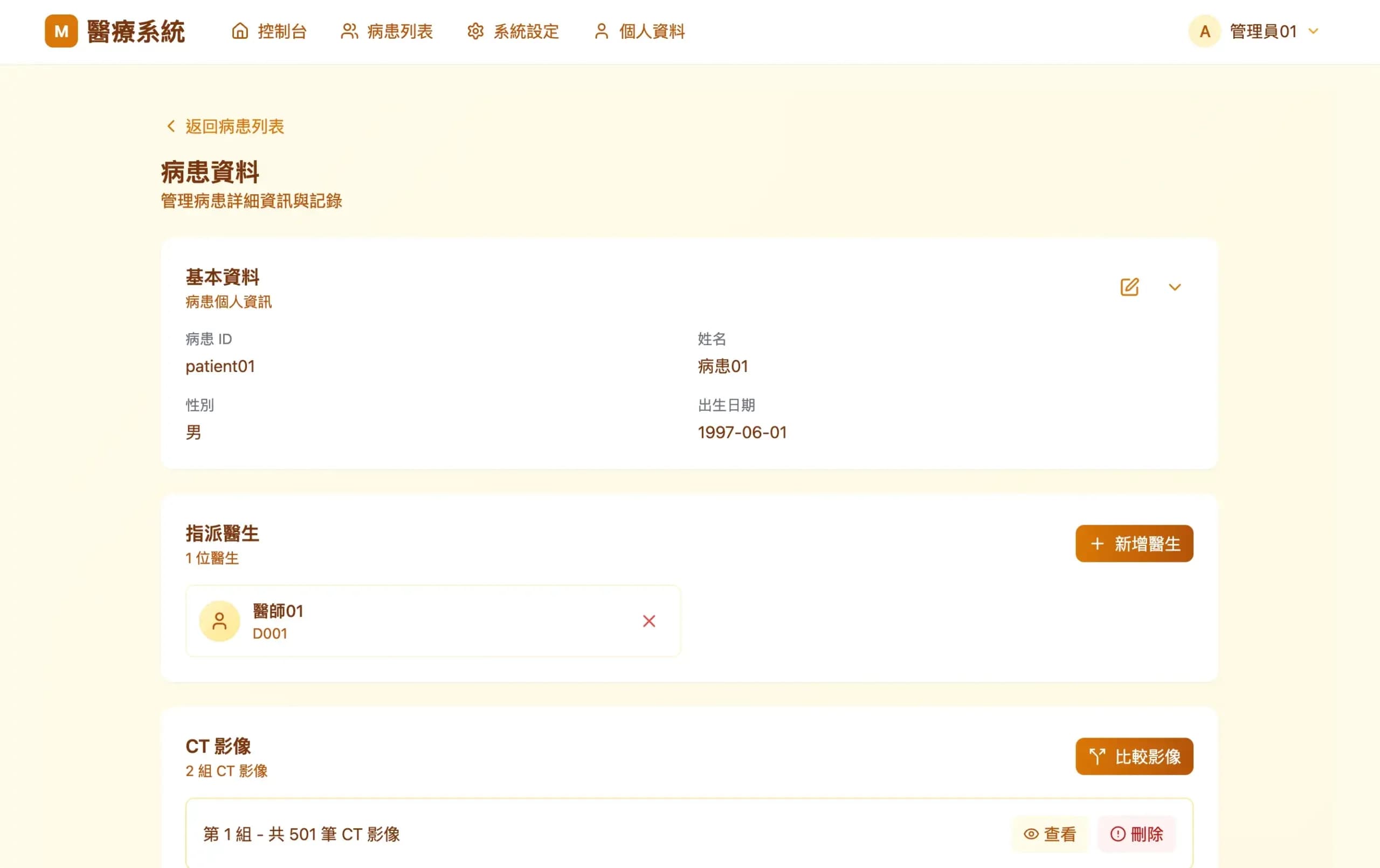Open the 個人資料 person icon
Image resolution: width=1380 pixels, height=868 pixels.
[x=601, y=31]
